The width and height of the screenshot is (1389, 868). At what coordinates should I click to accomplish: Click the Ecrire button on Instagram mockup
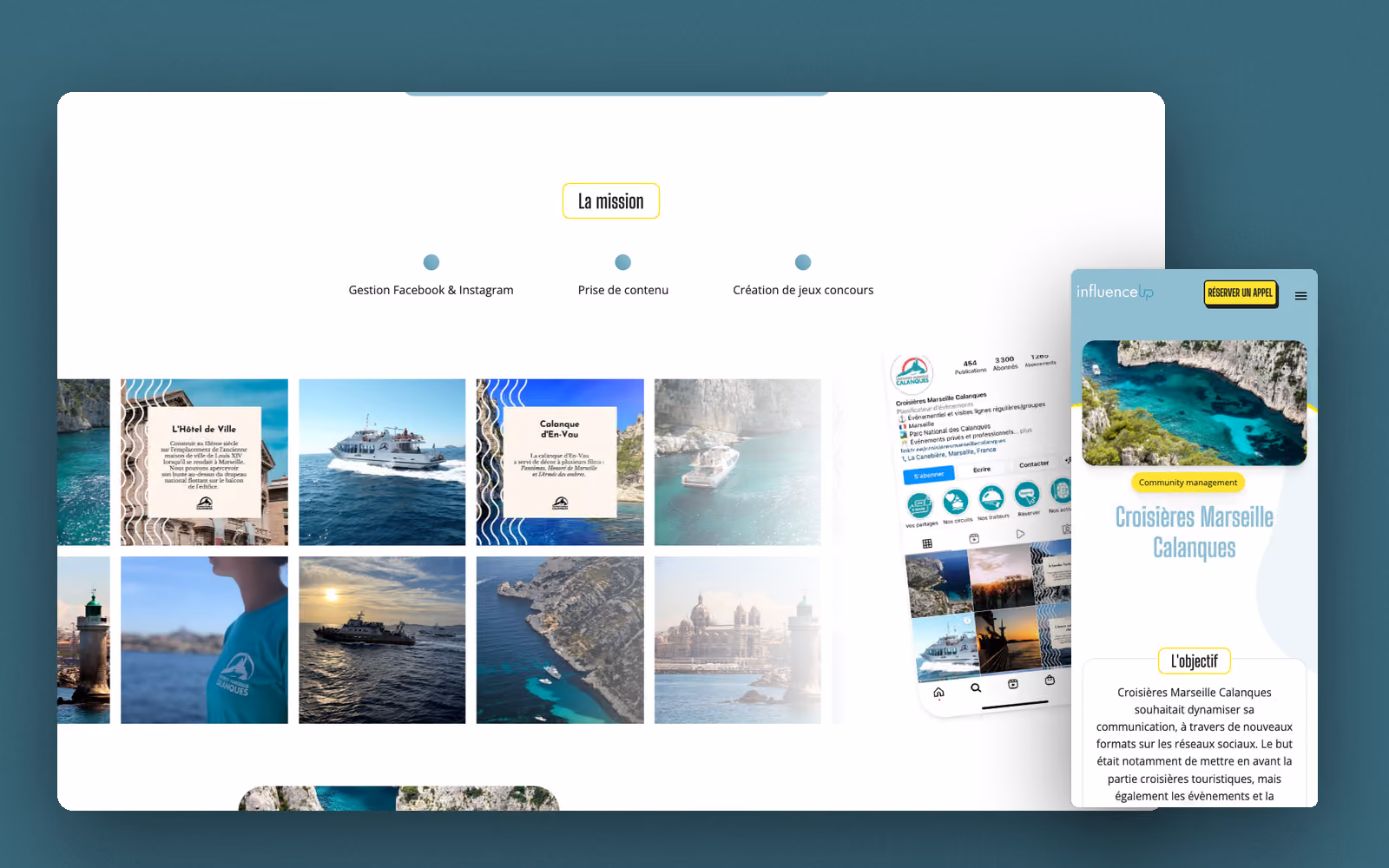coord(982,470)
